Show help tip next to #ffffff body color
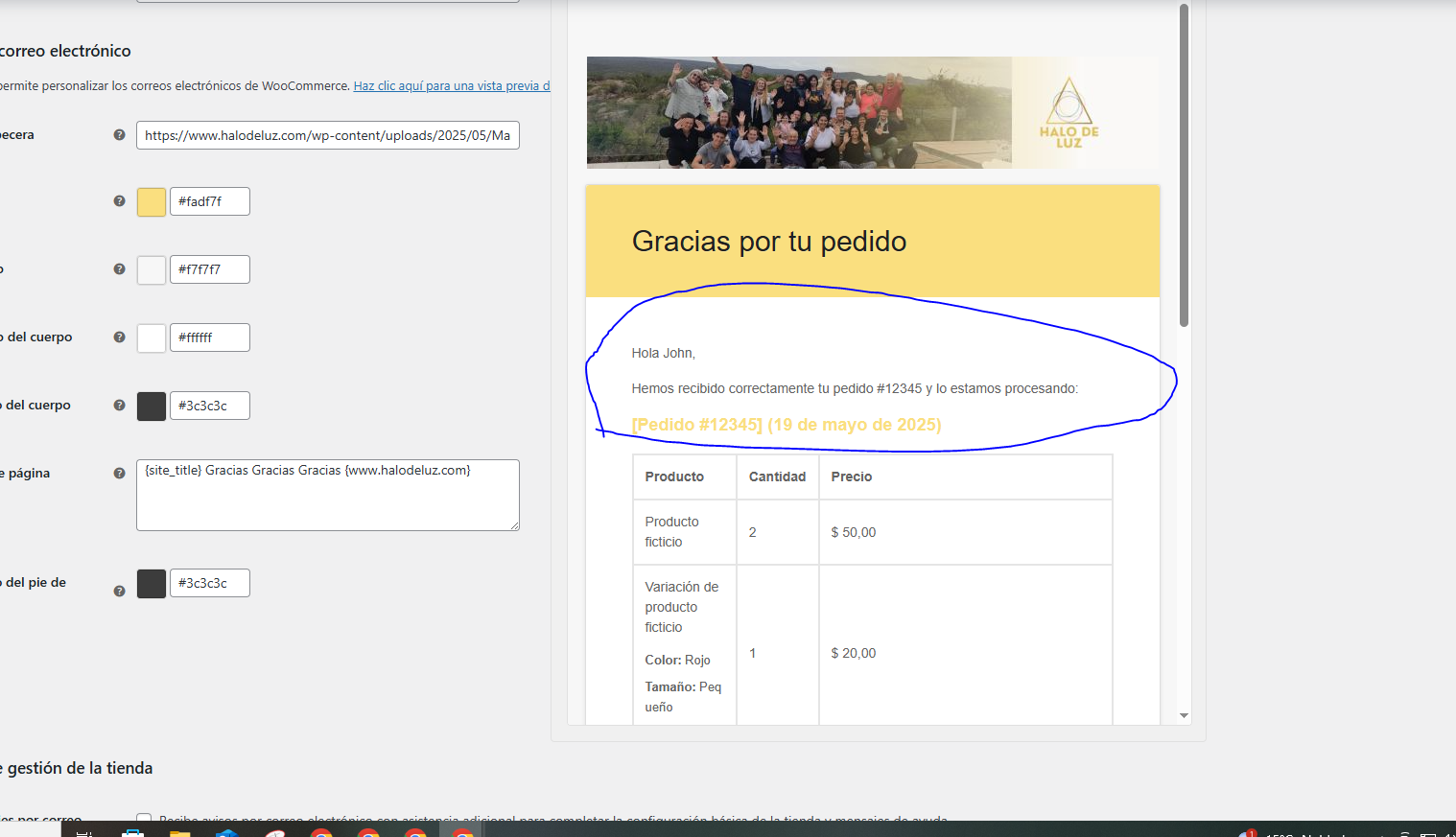Image resolution: width=1456 pixels, height=837 pixels. point(119,337)
